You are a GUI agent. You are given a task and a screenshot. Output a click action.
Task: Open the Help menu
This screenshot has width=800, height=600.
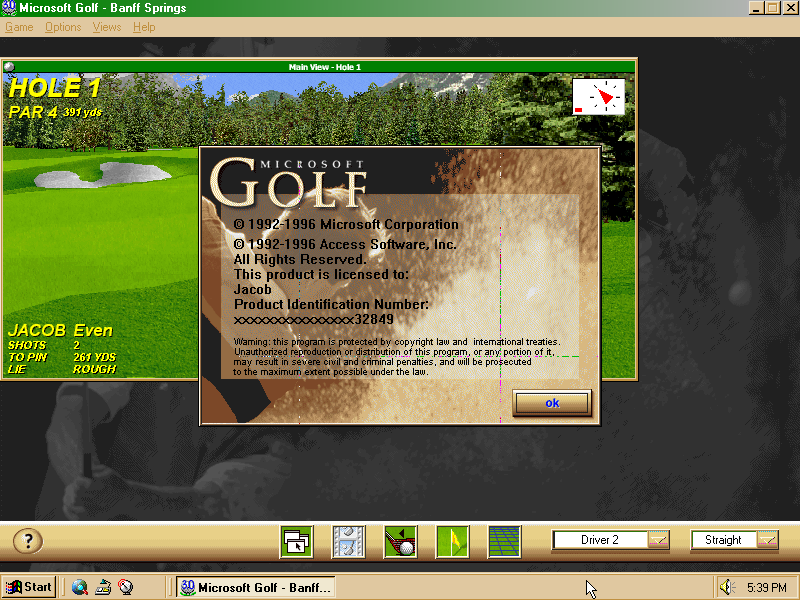pos(144,27)
